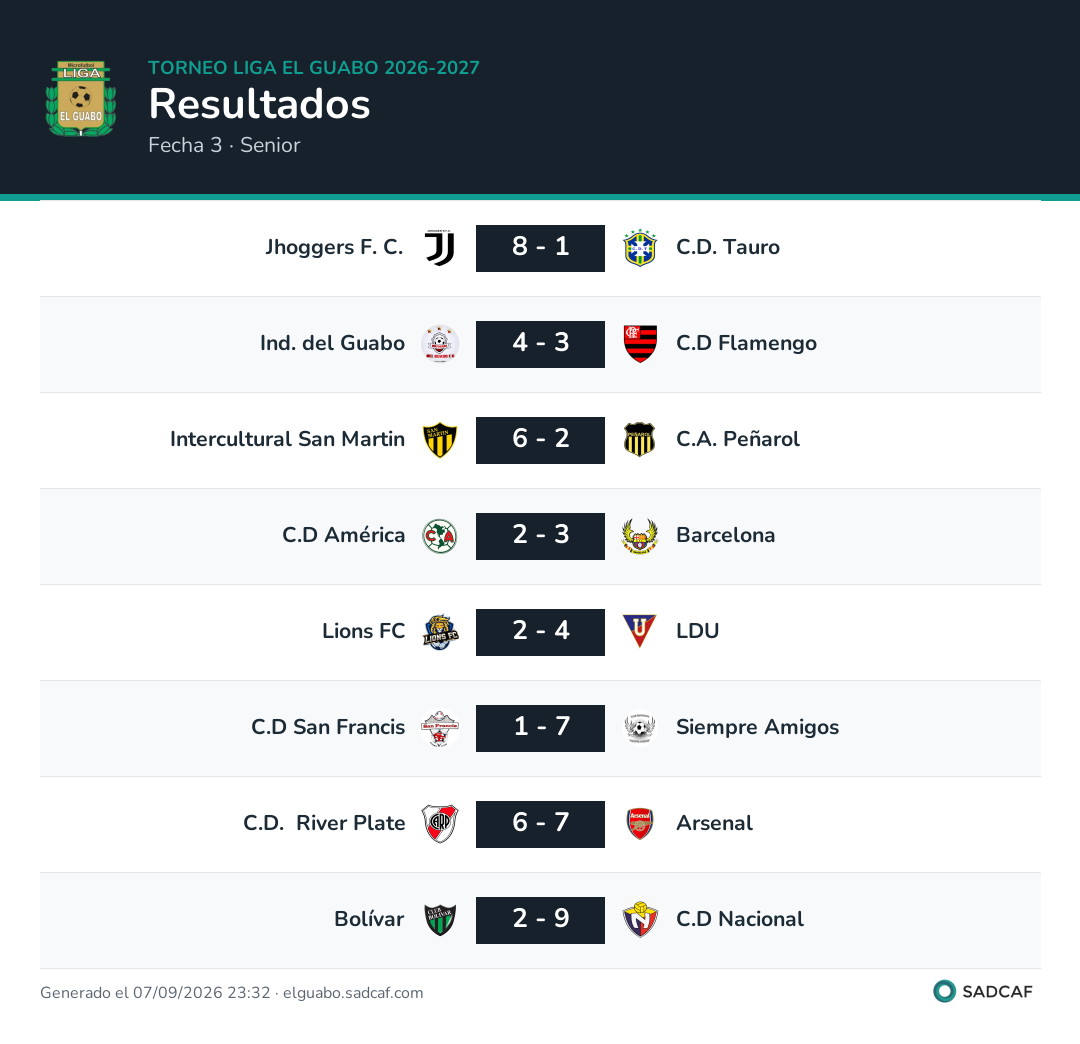The height and width of the screenshot is (1044, 1080).
Task: Click the C.D. Tauro team crest
Action: pyautogui.click(x=640, y=248)
